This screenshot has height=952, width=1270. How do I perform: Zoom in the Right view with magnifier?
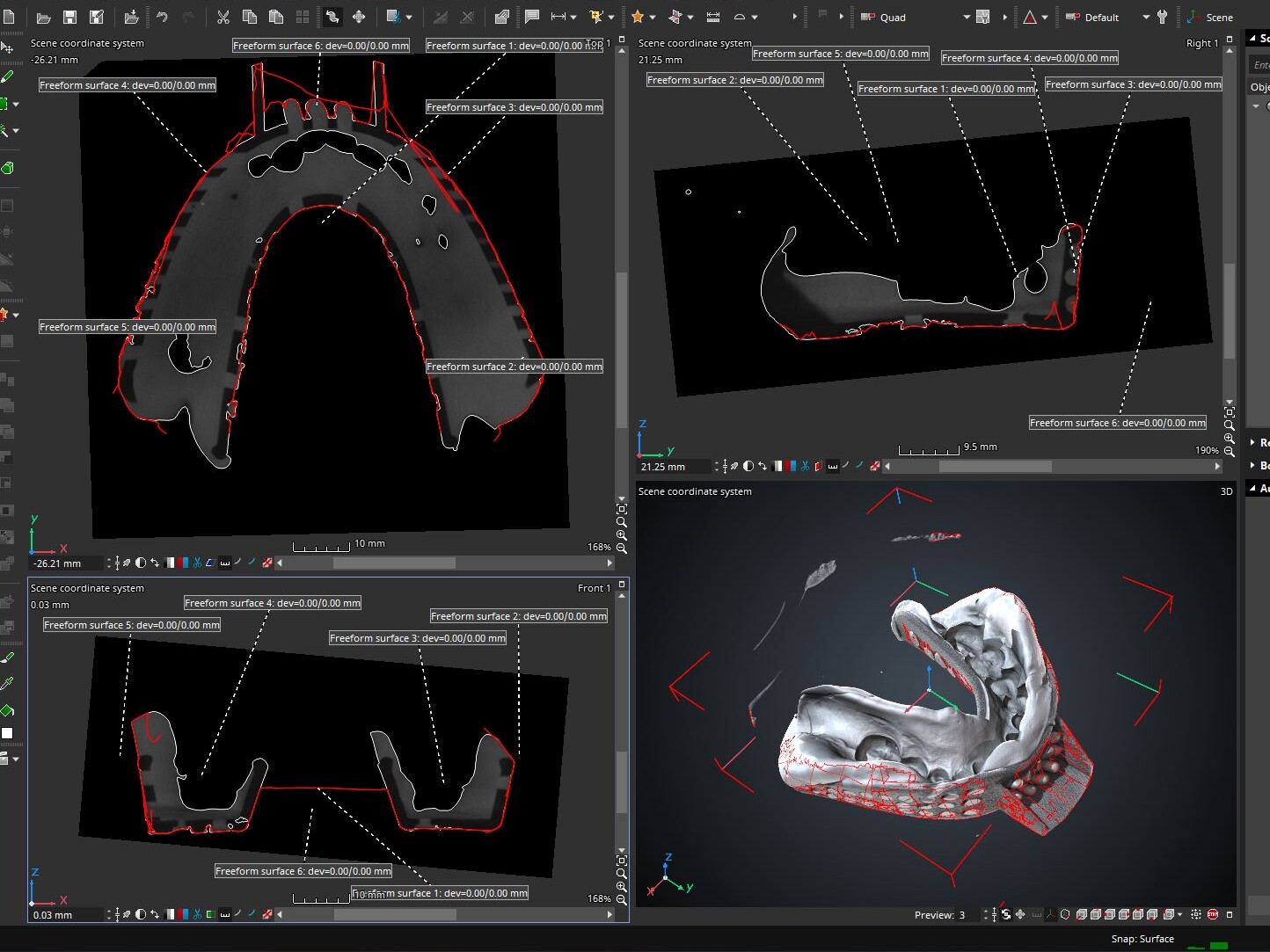(x=1230, y=439)
